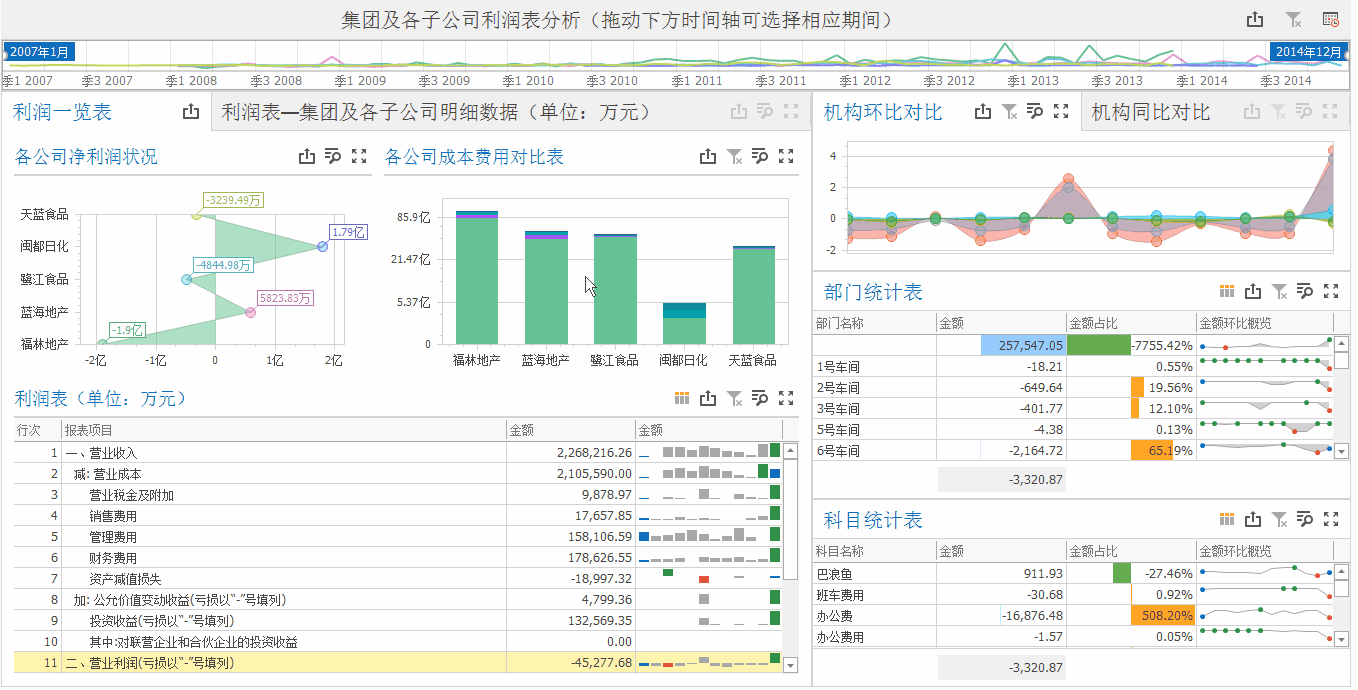The width and height of the screenshot is (1358, 690).
Task: Switch to 利润一览表 tab
Action: 62,113
